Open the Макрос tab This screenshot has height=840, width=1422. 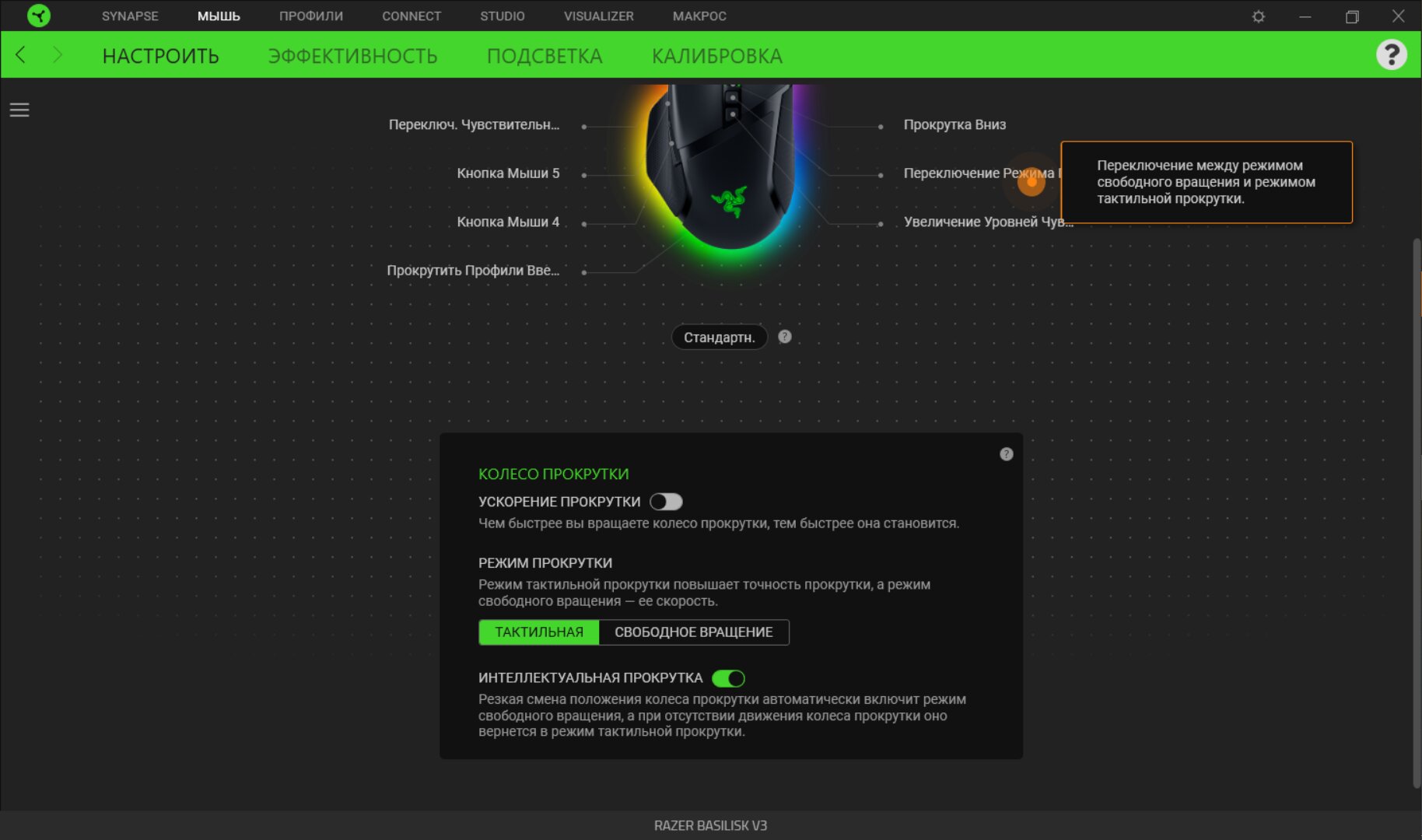click(699, 16)
